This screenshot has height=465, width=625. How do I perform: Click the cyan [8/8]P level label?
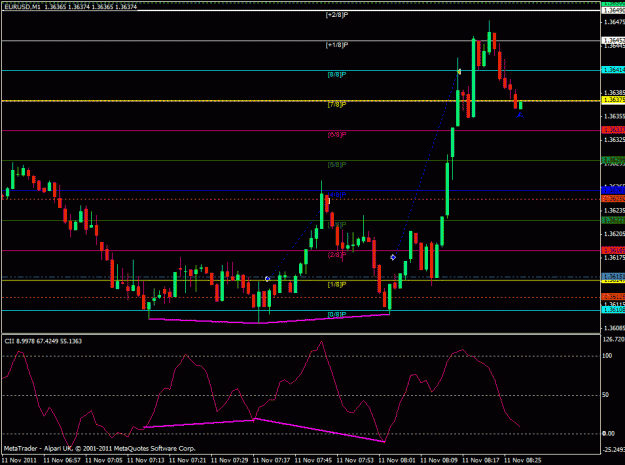337,75
